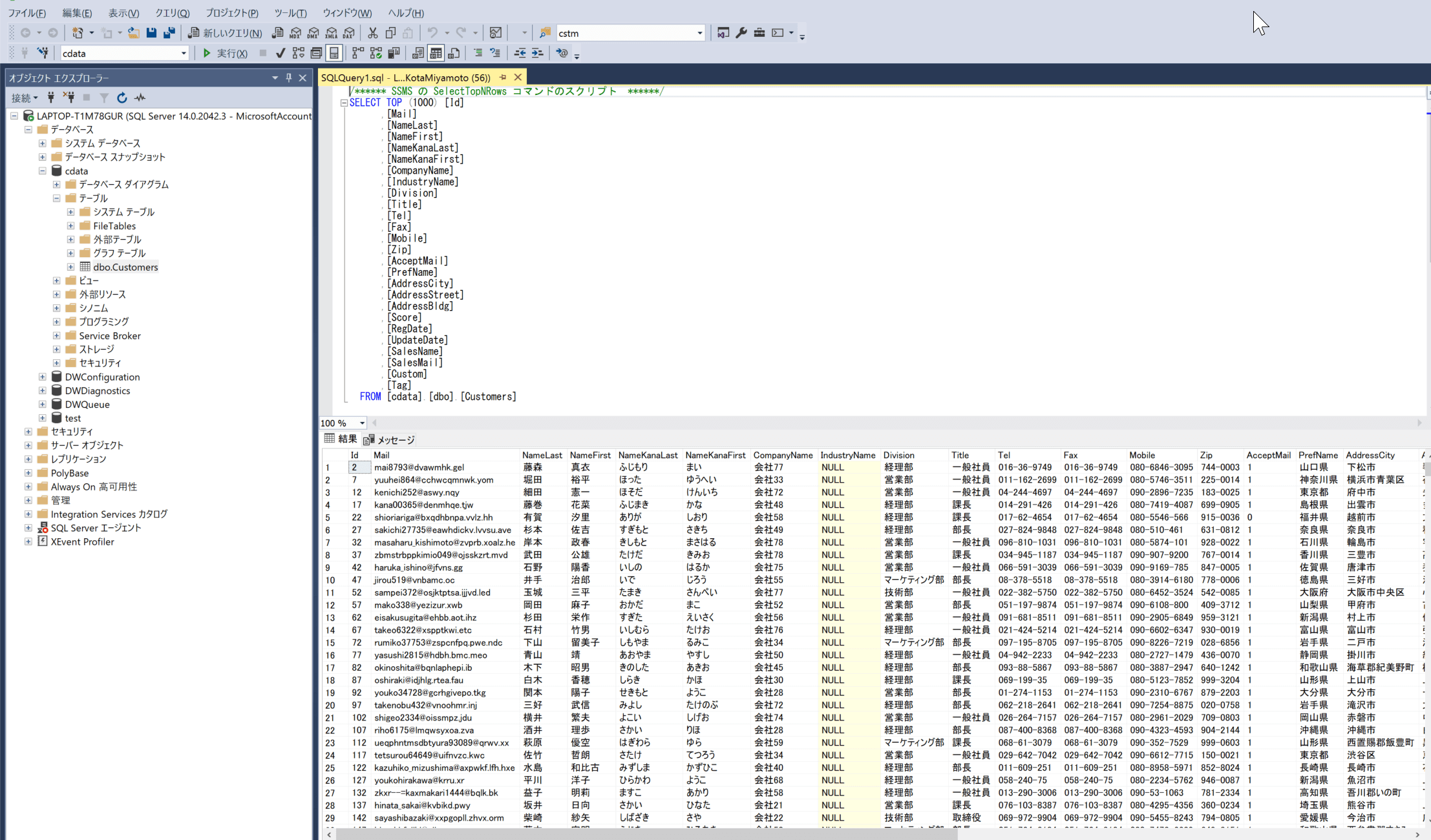1431x840 pixels.
Task: Refresh the Object Explorer
Action: pos(122,98)
